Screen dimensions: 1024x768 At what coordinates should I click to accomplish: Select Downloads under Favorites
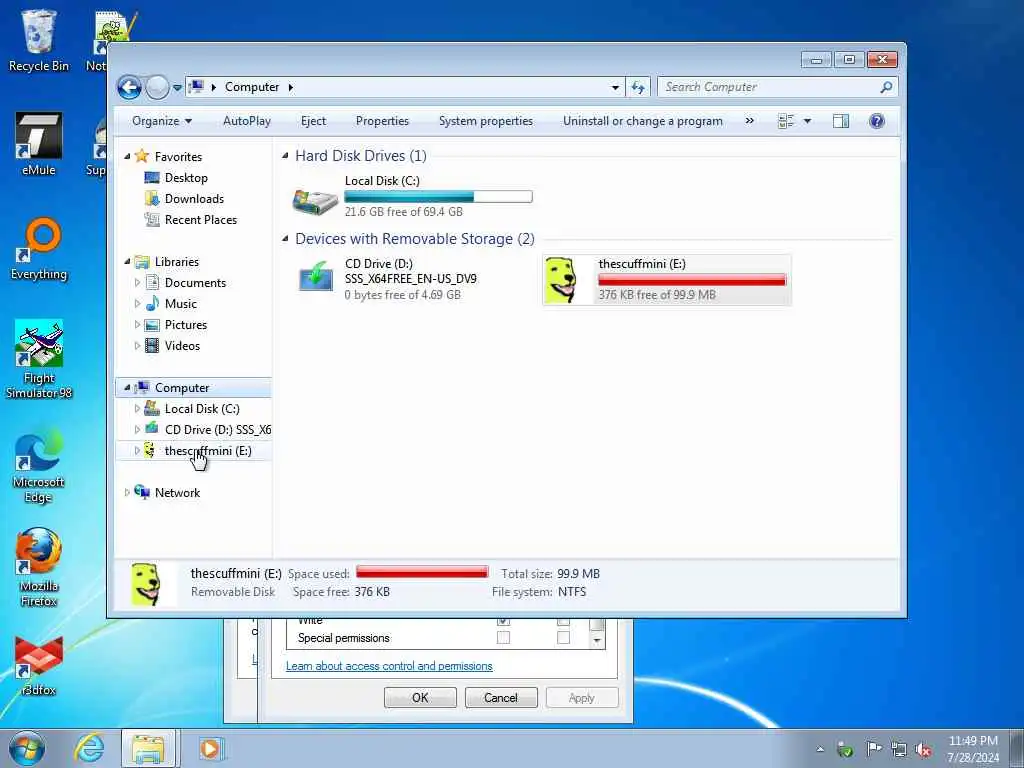[194, 199]
